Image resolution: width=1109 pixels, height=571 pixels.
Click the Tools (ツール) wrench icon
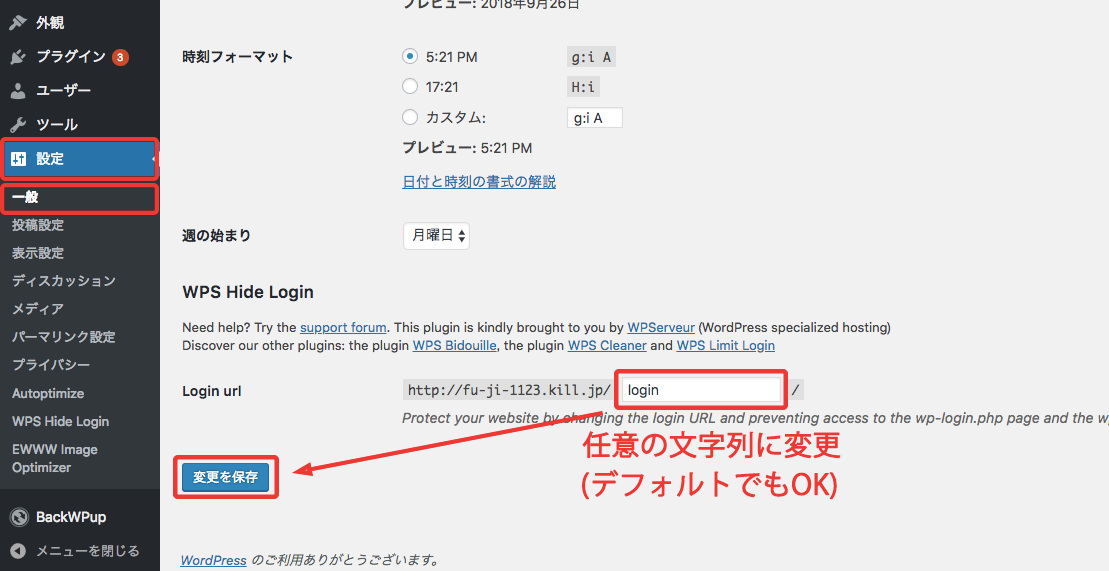tap(18, 125)
